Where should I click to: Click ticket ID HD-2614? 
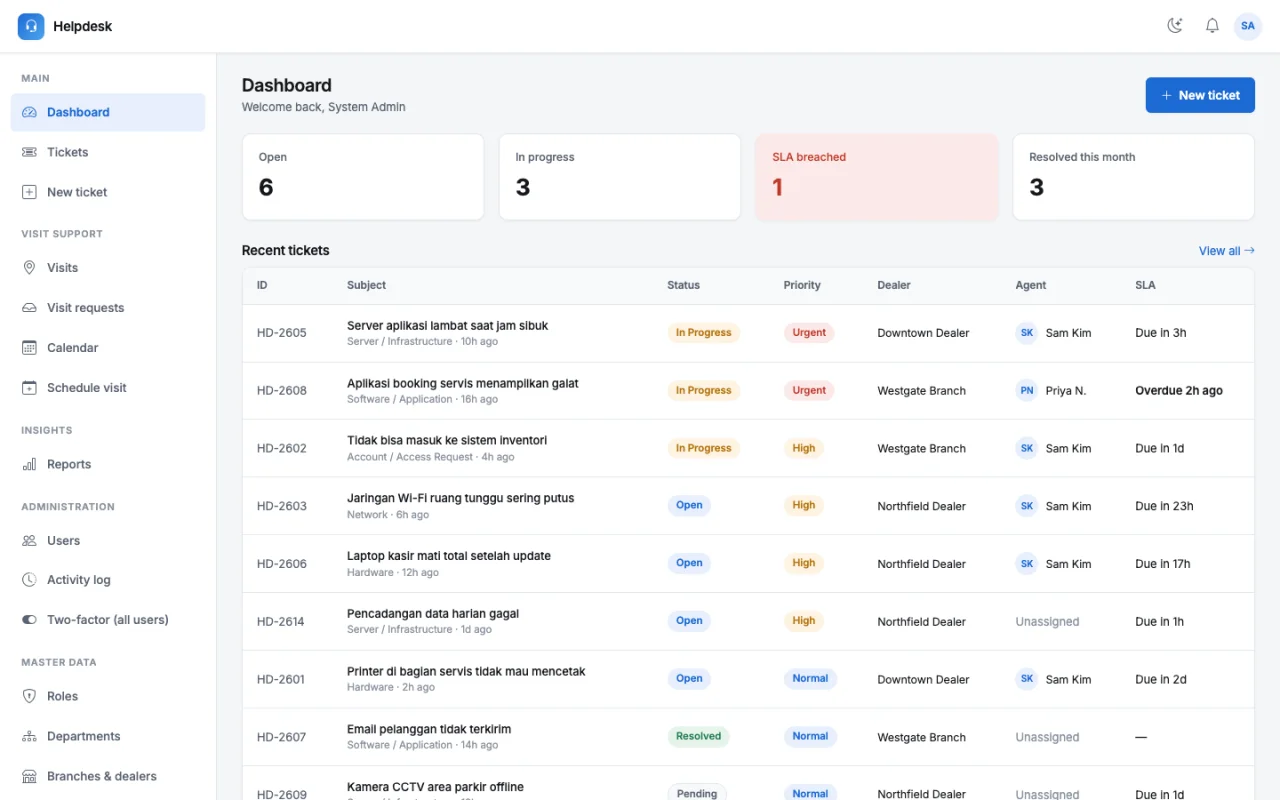pos(282,622)
